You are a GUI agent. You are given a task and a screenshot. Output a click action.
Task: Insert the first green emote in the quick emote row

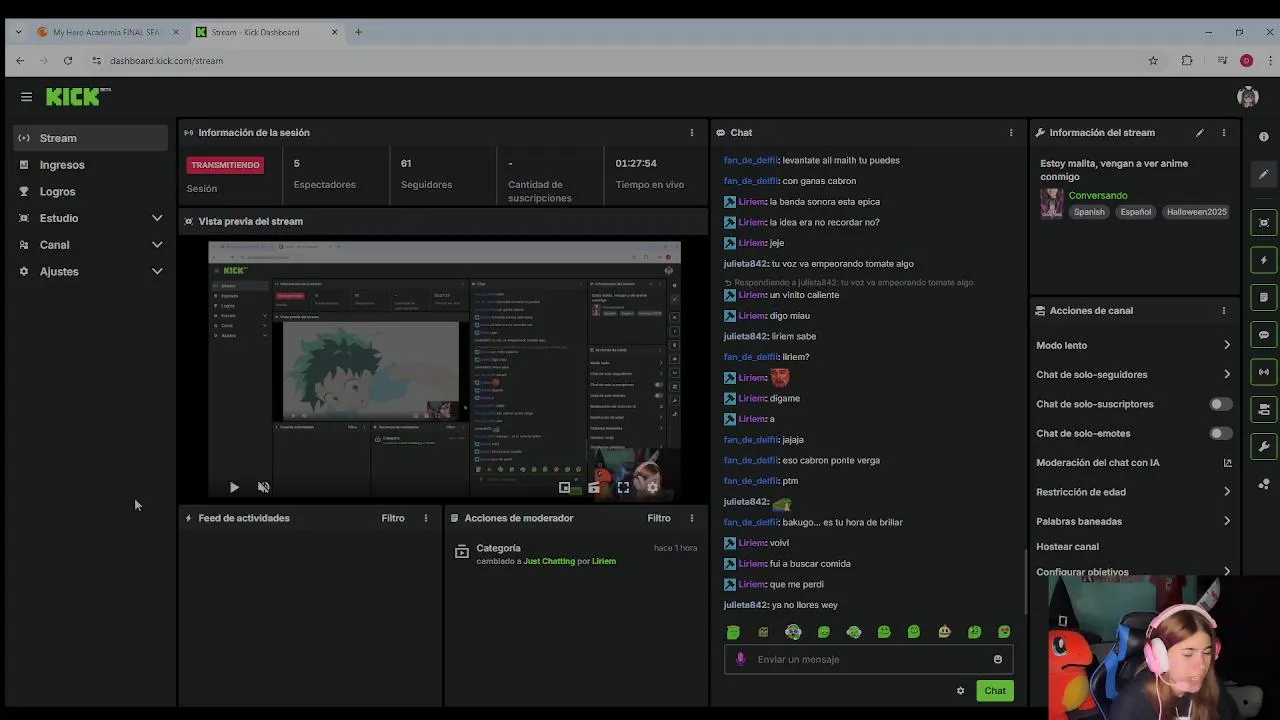click(x=733, y=632)
